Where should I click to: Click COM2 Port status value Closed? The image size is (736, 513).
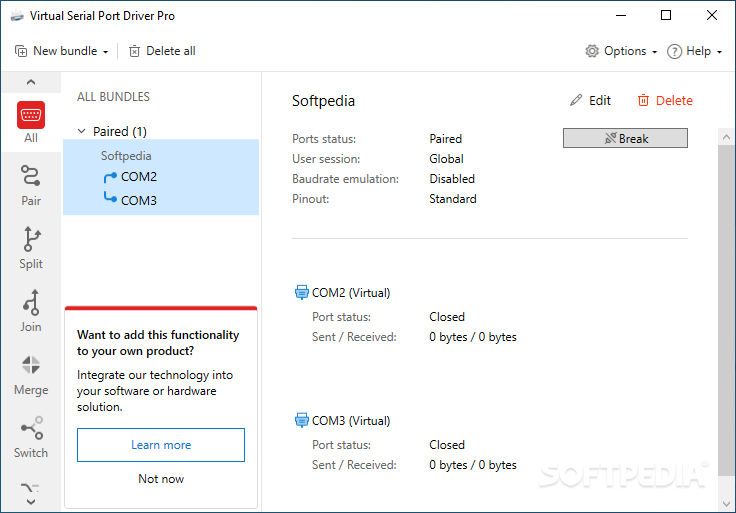447,317
